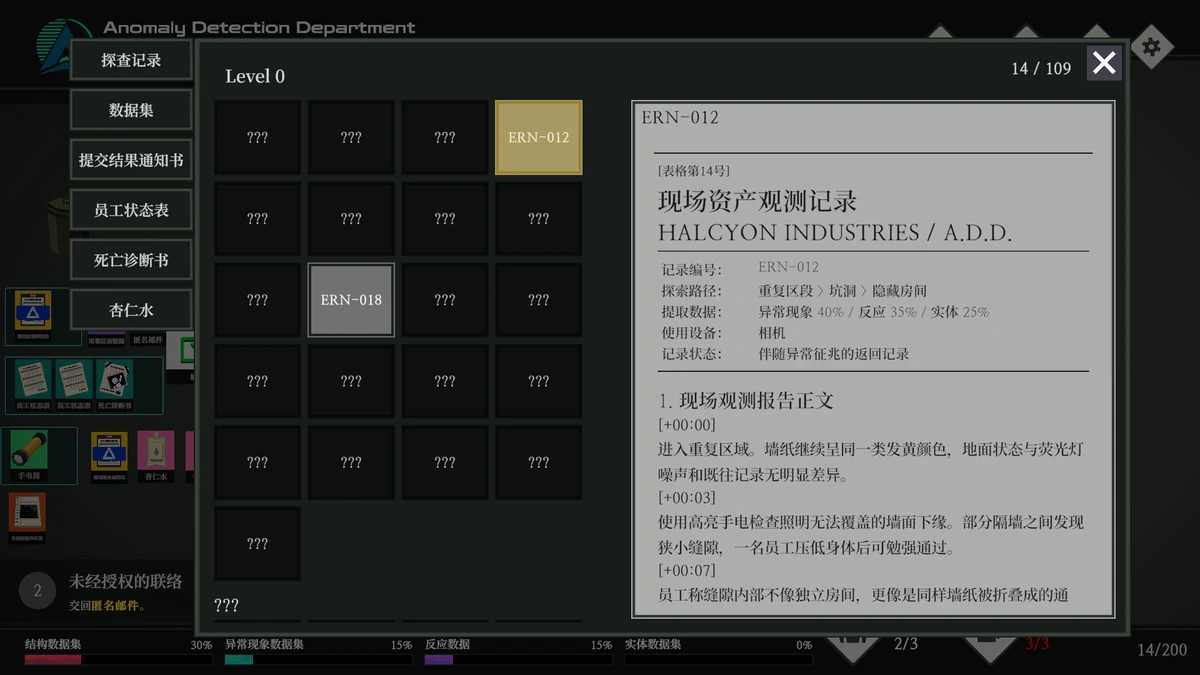1200x675 pixels.
Task: Open the settings gear icon
Action: pyautogui.click(x=1151, y=46)
